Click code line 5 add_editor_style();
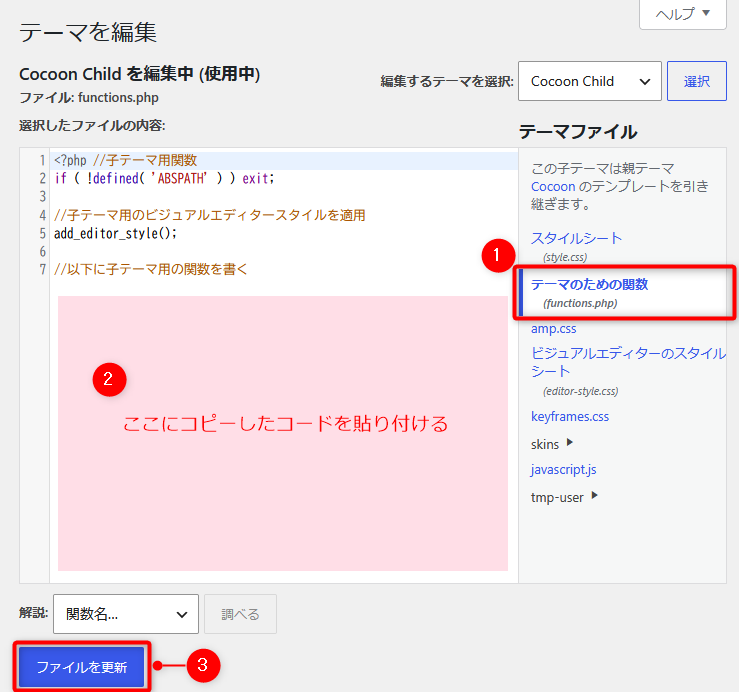 (x=115, y=233)
